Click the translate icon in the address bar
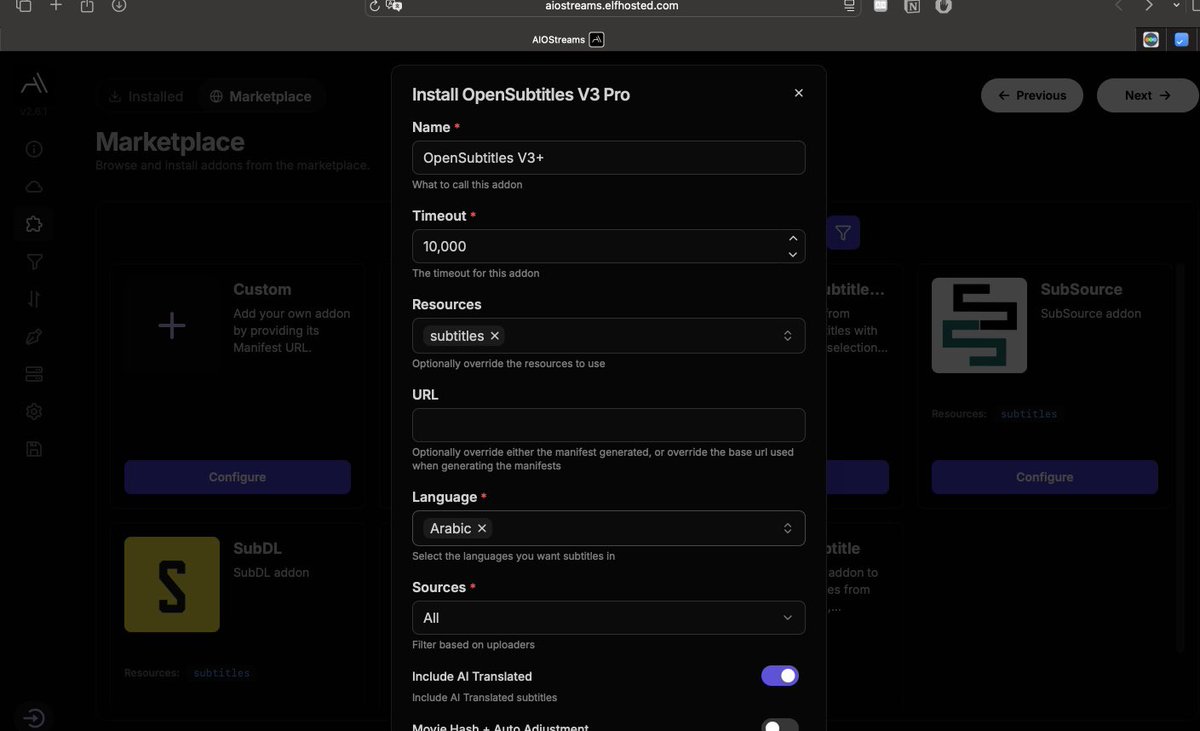 (395, 6)
